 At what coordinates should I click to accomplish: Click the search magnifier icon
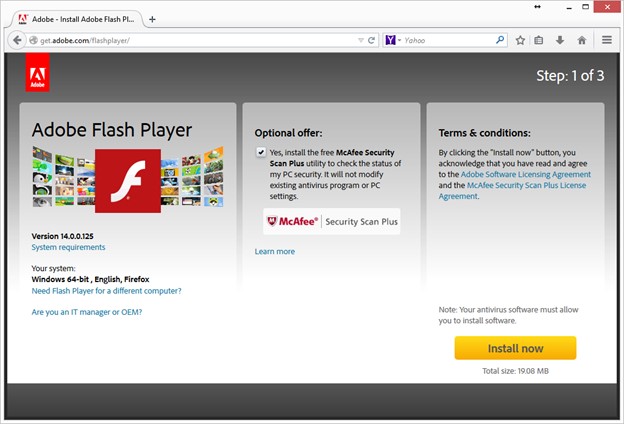(x=501, y=41)
